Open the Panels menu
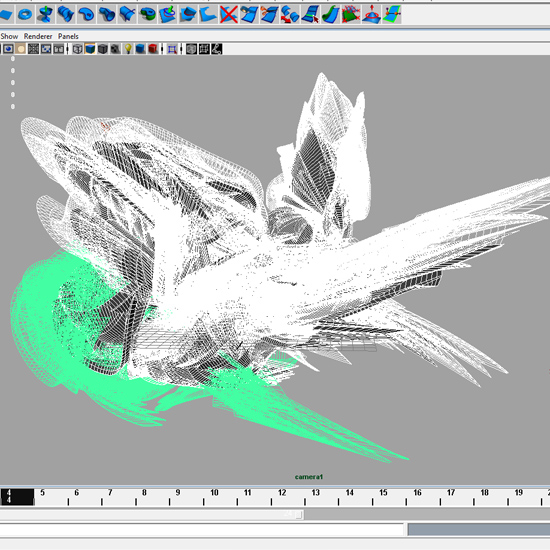Image resolution: width=550 pixels, height=550 pixels. 68,36
